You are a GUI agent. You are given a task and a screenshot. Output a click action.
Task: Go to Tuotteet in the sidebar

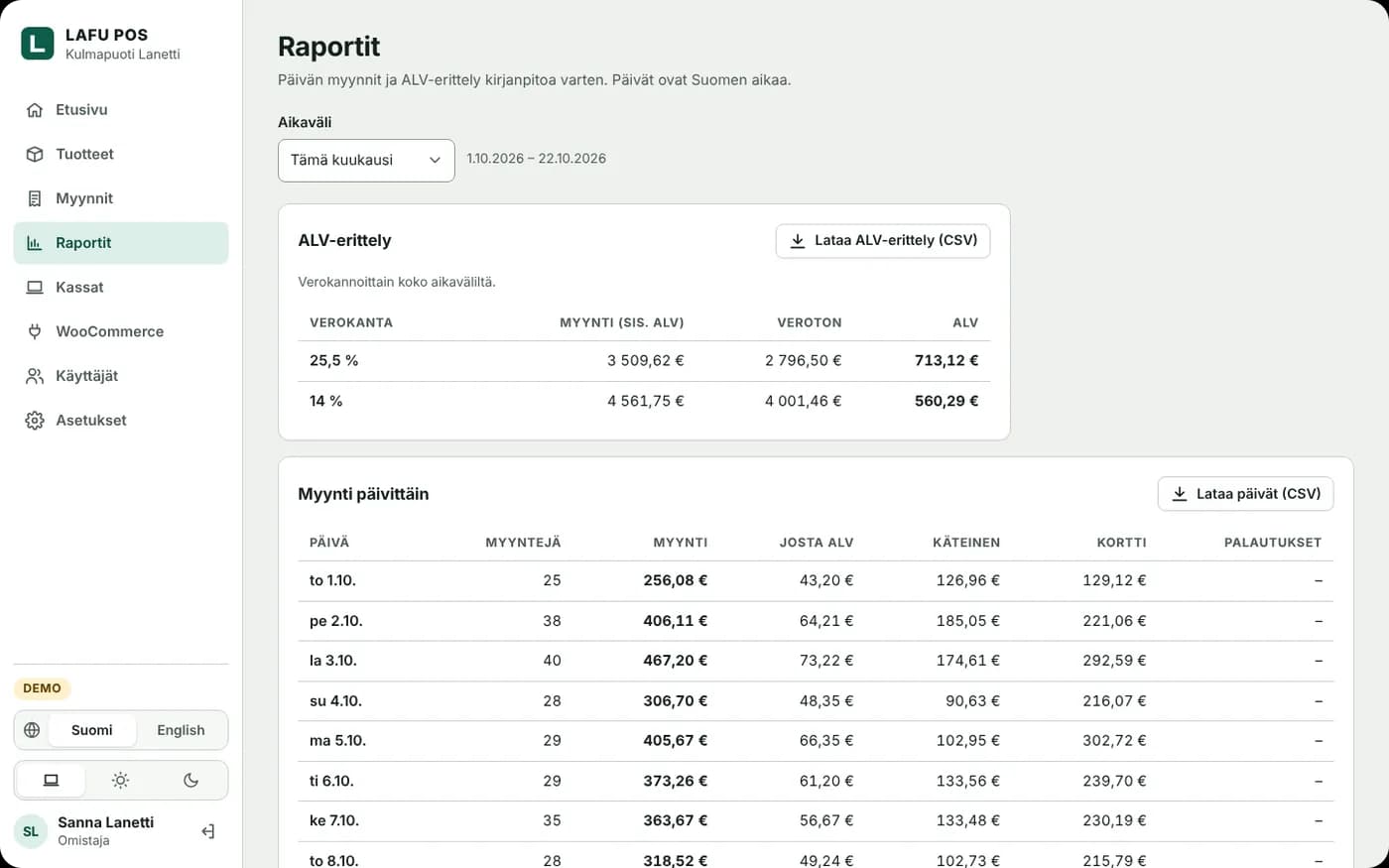tap(121, 155)
